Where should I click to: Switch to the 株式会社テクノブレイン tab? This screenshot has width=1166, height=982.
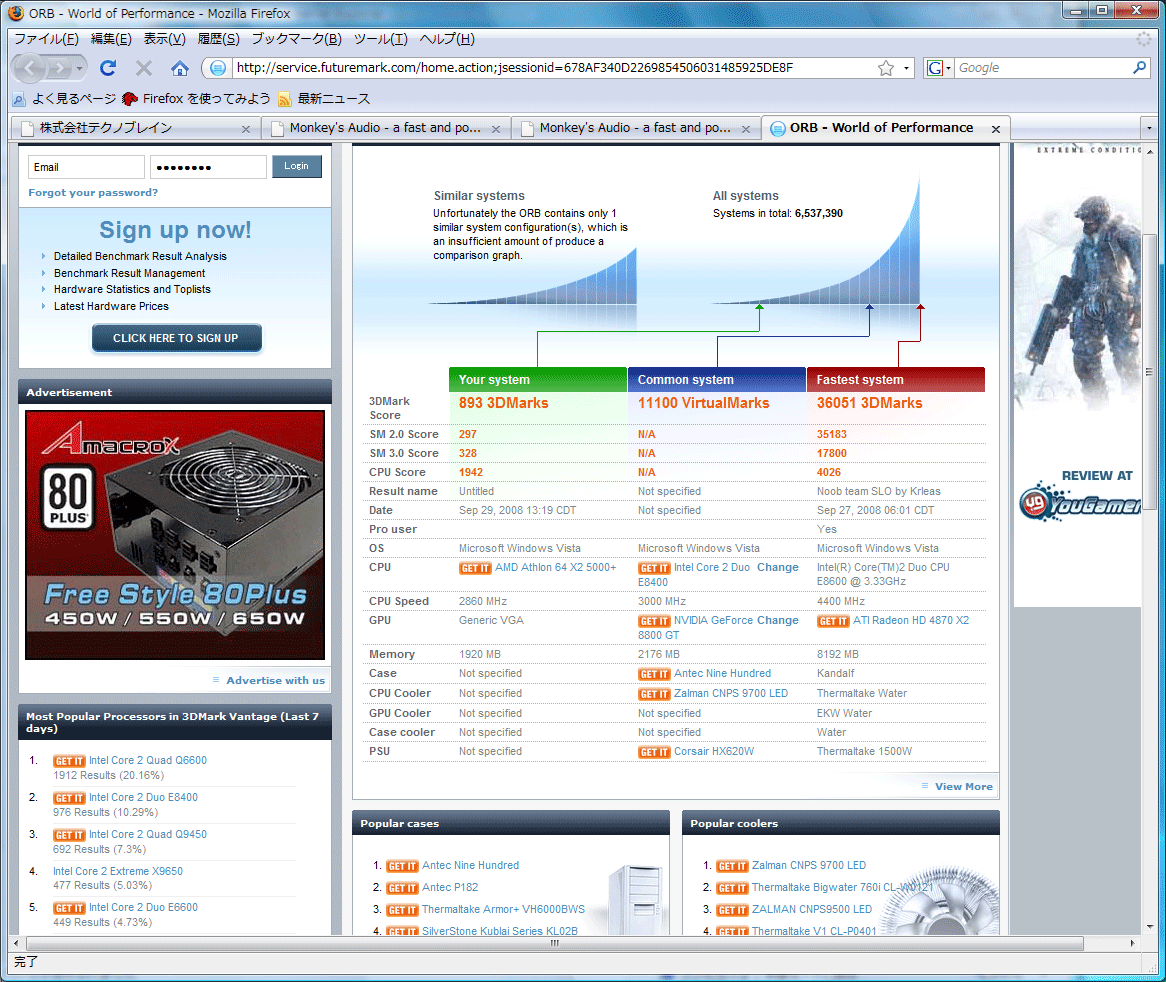point(135,129)
